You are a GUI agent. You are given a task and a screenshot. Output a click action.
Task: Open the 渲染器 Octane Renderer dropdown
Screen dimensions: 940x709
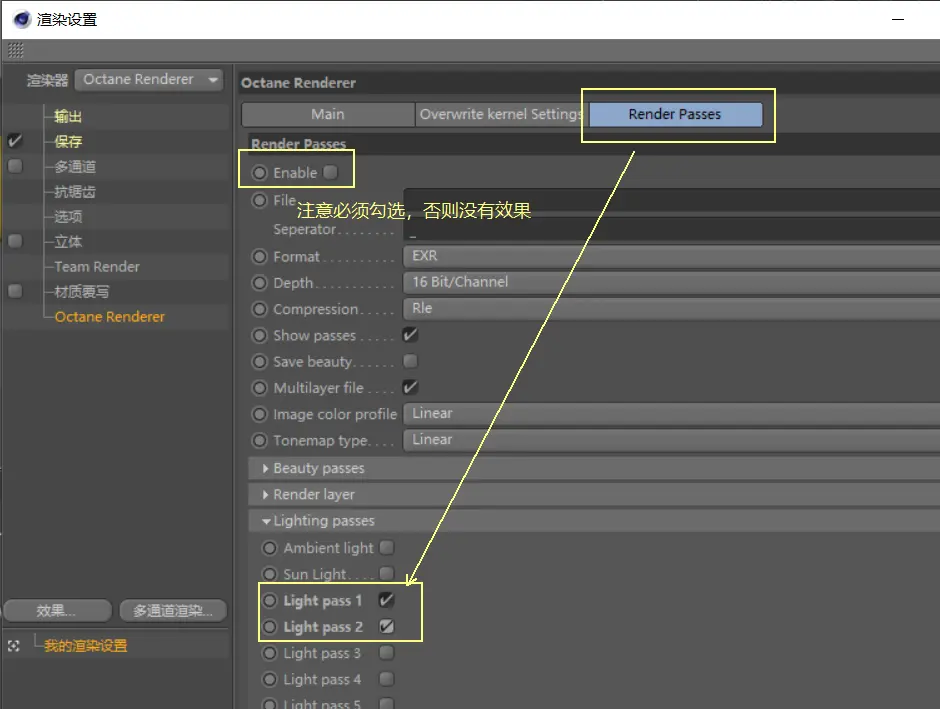pyautogui.click(x=149, y=80)
